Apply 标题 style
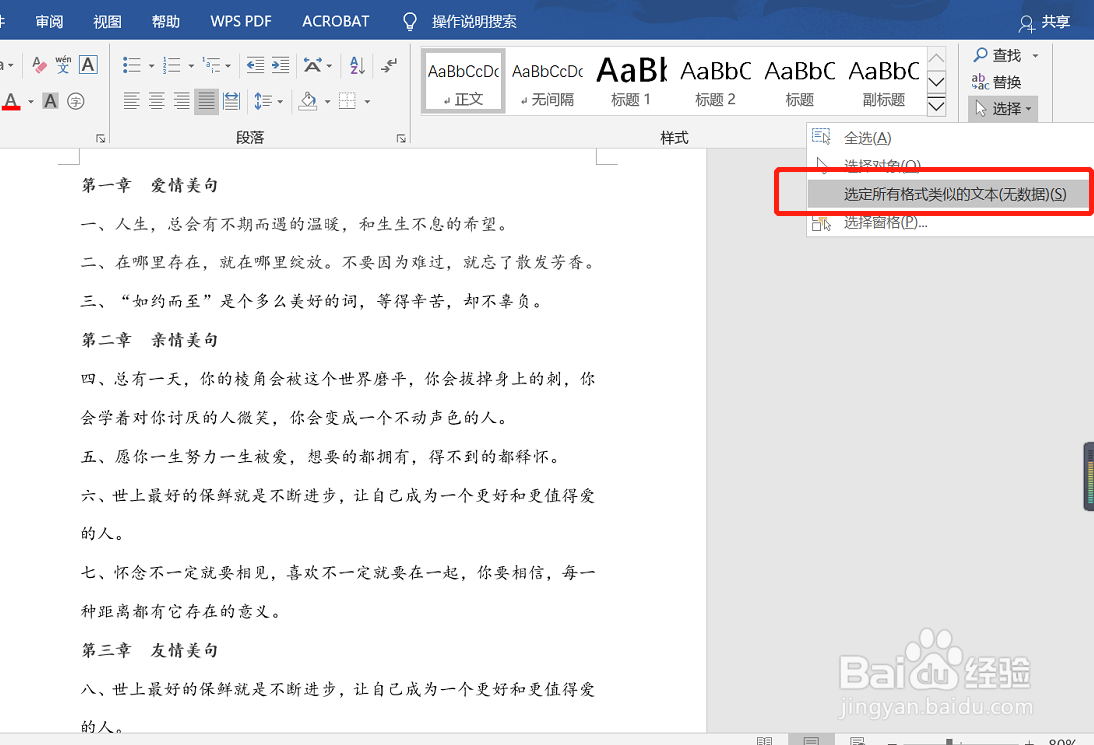Image resolution: width=1094 pixels, height=745 pixels. coord(800,81)
